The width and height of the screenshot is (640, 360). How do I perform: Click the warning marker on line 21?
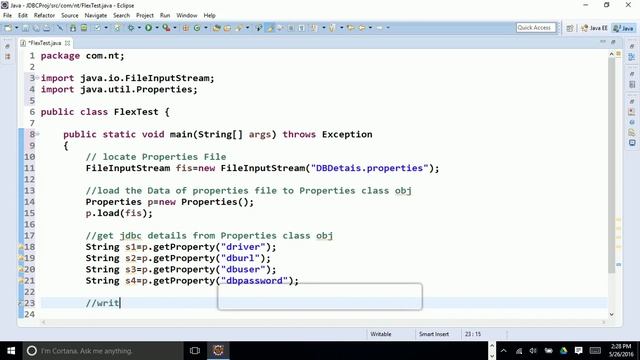(x=21, y=280)
